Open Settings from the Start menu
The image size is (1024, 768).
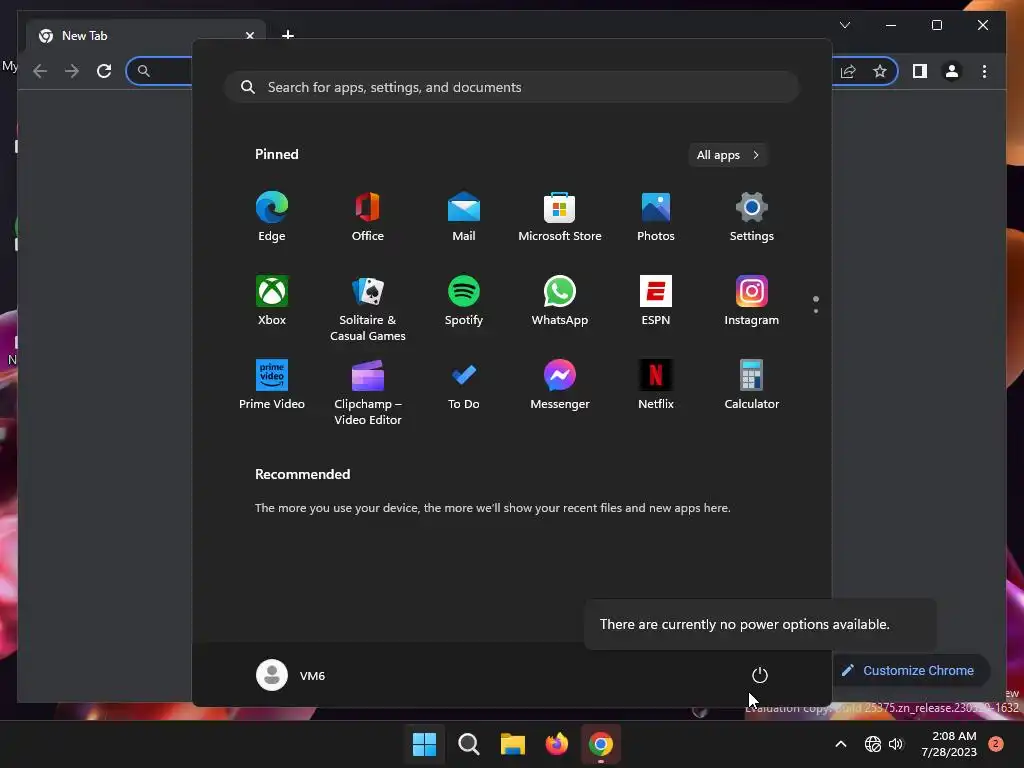(x=752, y=217)
